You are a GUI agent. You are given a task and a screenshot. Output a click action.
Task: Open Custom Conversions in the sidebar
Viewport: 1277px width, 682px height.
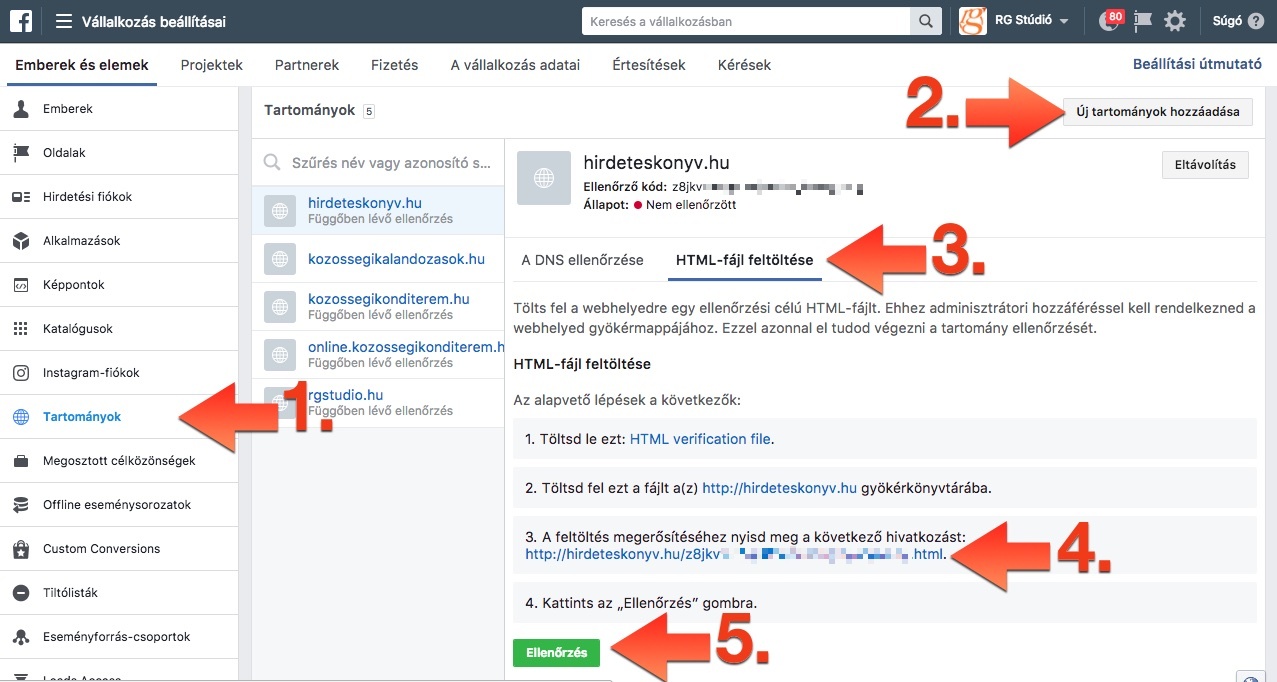pos(119,549)
